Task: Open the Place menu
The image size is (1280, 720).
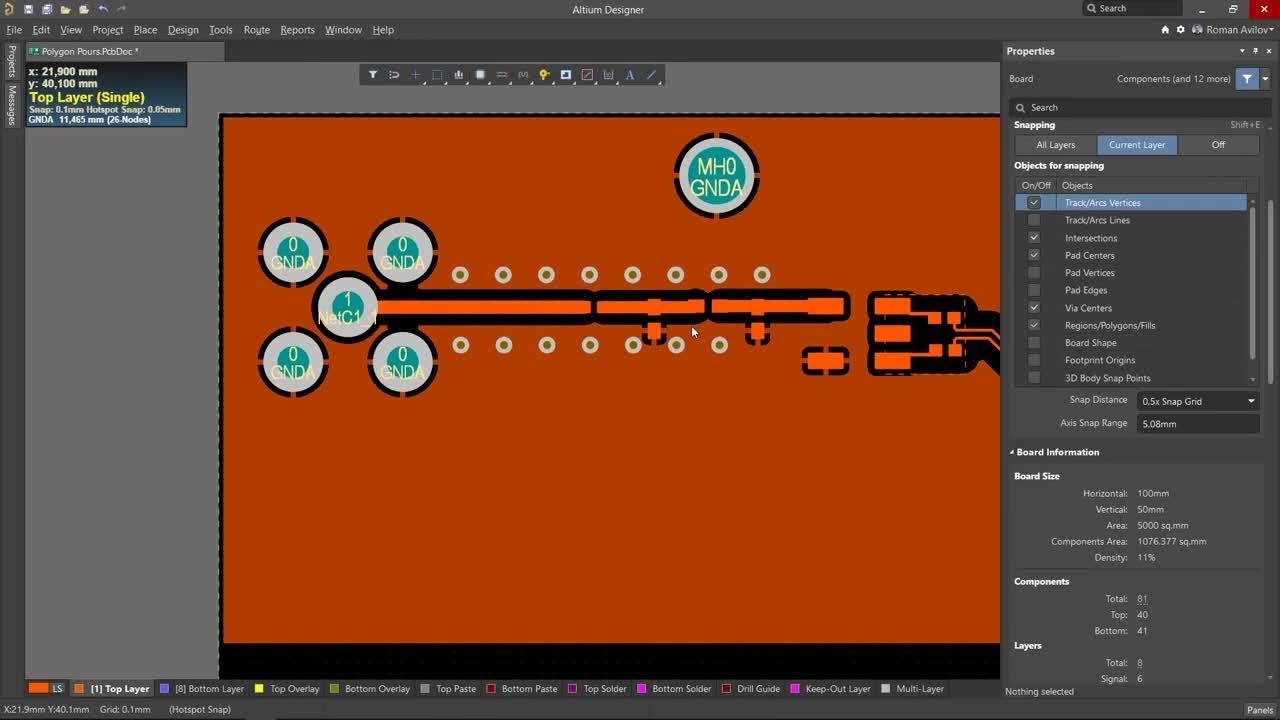Action: point(145,30)
